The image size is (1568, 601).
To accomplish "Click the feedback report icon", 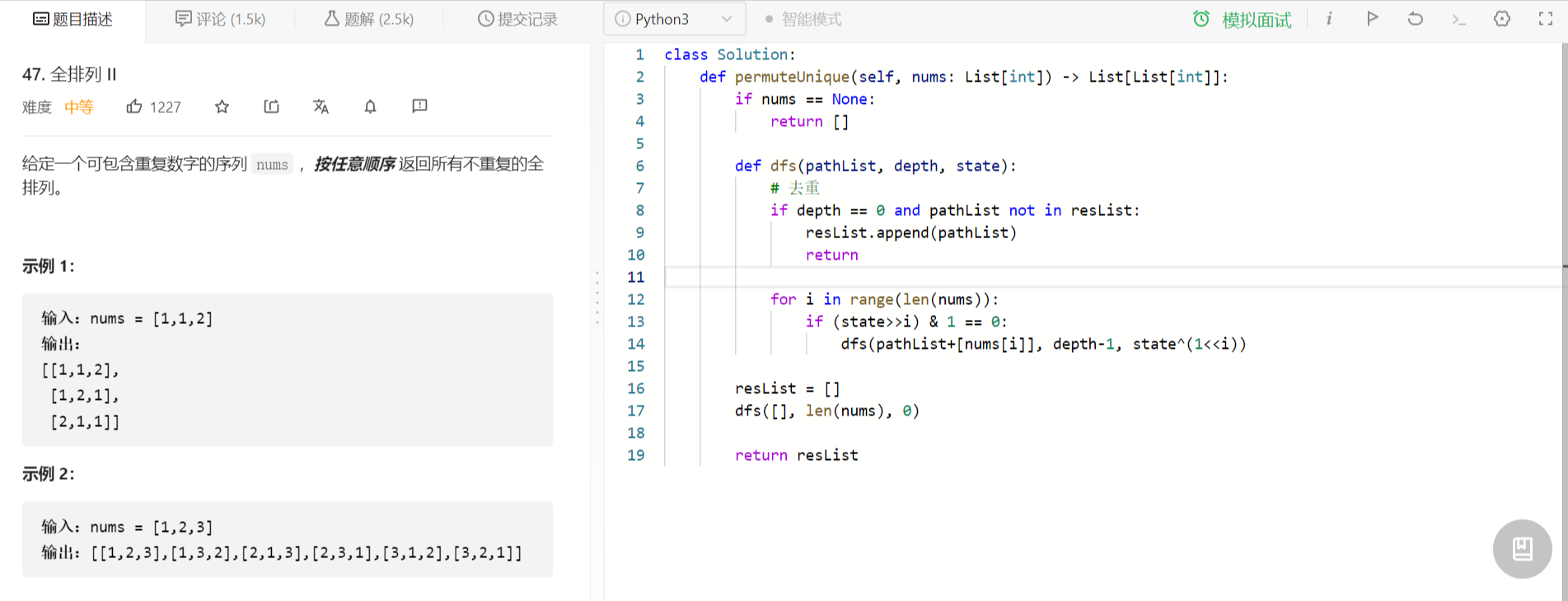I will click(419, 106).
